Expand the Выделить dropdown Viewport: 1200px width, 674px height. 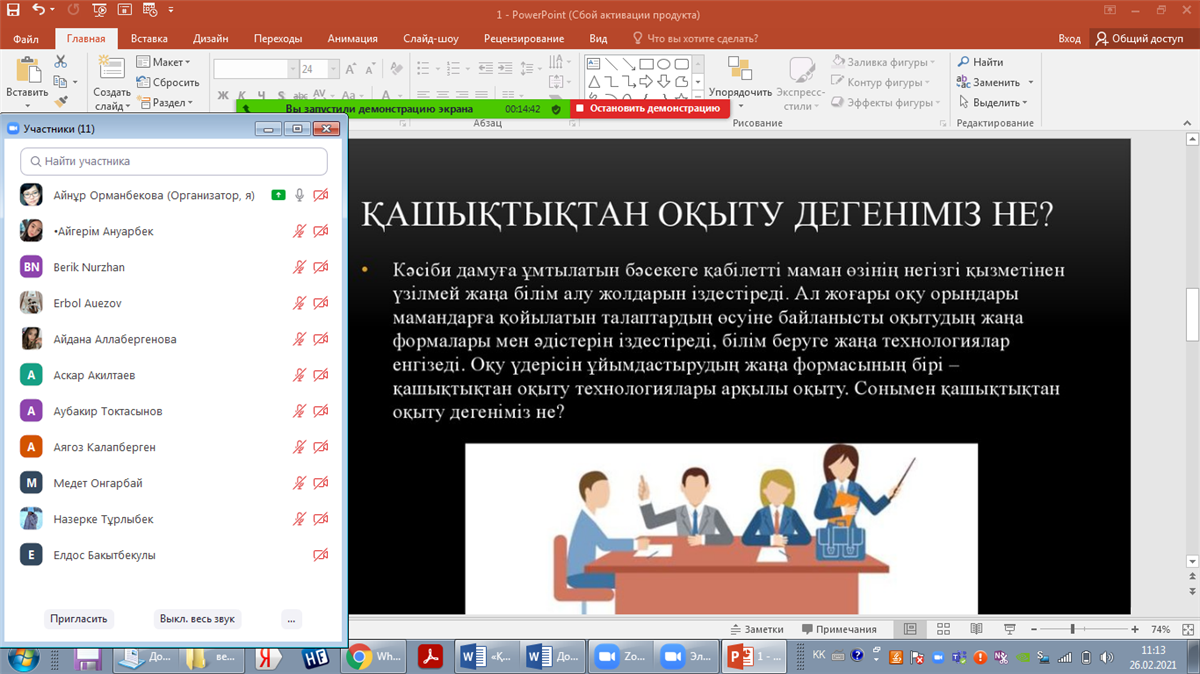(x=992, y=102)
